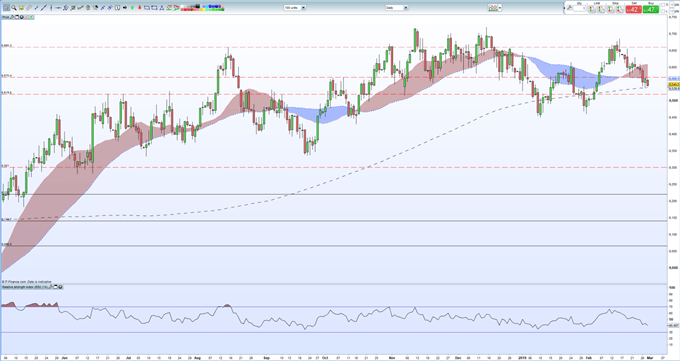The height and width of the screenshot is (361, 680).
Task: Open the RSI indicator settings wrench
Action: pos(50,287)
